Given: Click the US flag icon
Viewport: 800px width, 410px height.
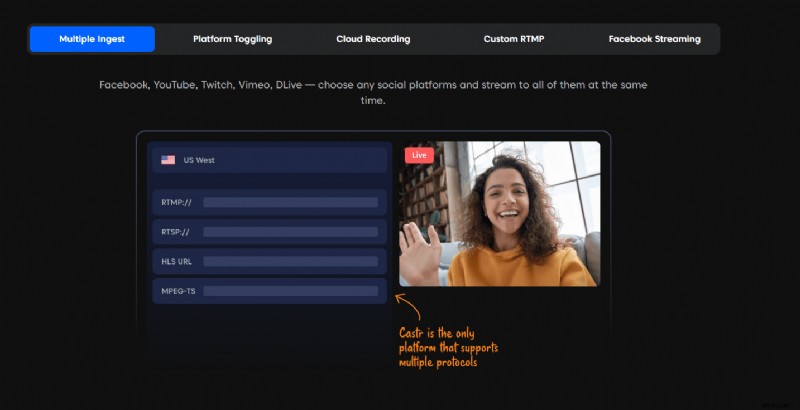Looking at the screenshot, I should 168,160.
